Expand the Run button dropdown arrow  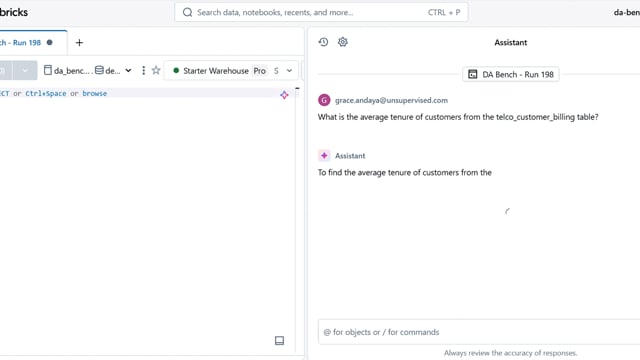[25, 71]
